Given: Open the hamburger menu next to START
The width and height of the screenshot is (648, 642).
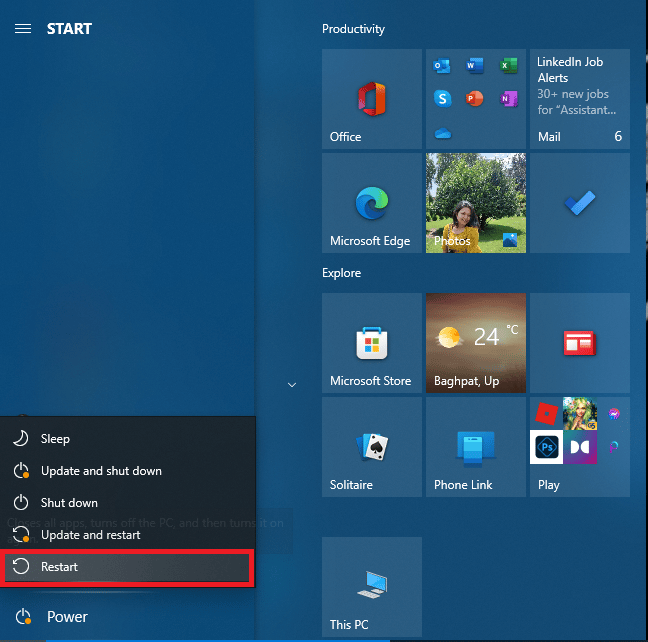Looking at the screenshot, I should 23,29.
